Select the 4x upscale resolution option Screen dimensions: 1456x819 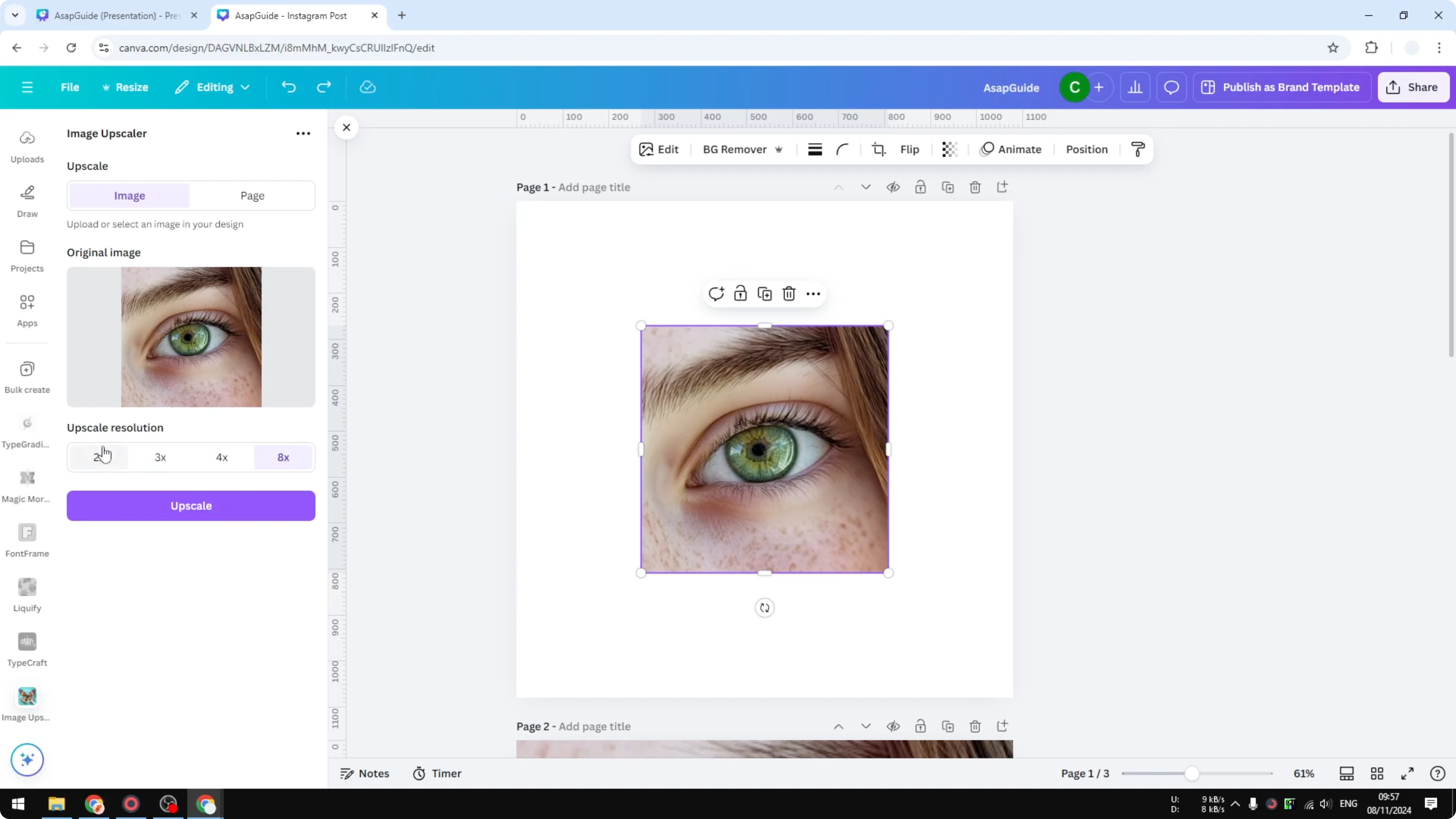tap(222, 457)
